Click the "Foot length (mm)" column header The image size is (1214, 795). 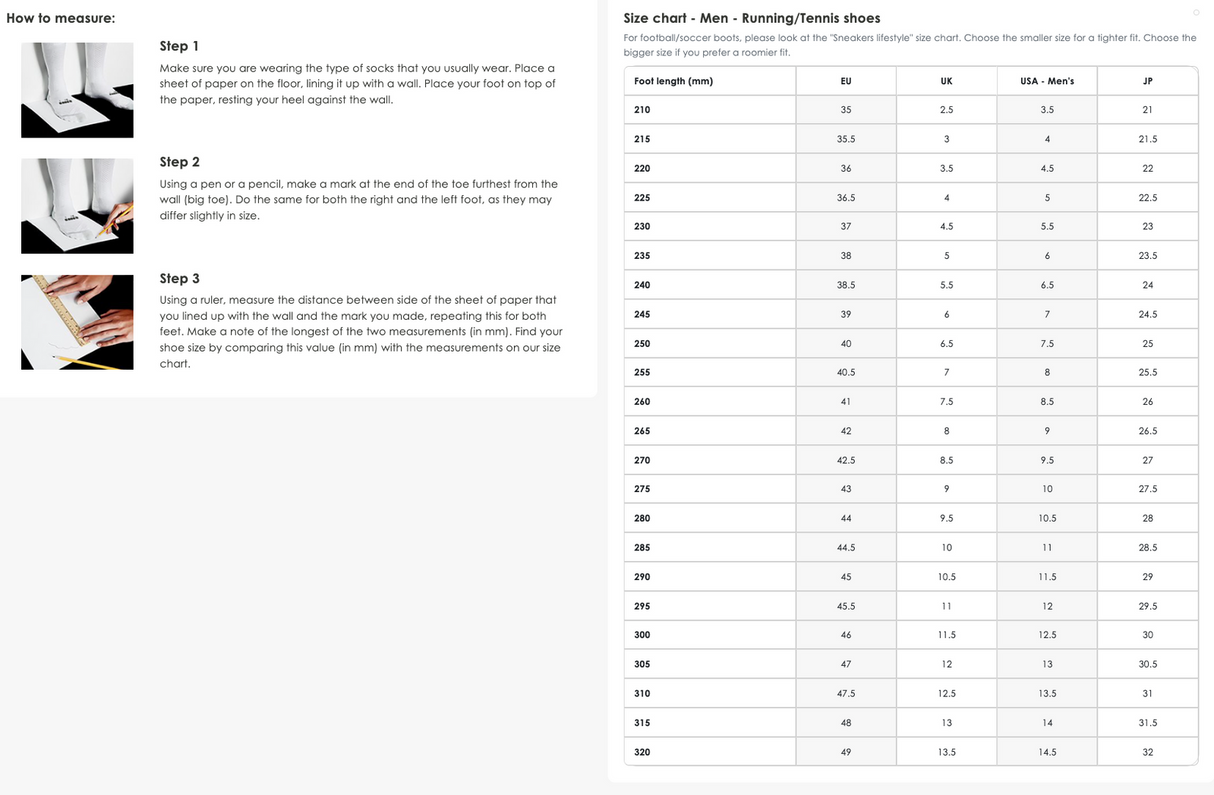point(673,81)
